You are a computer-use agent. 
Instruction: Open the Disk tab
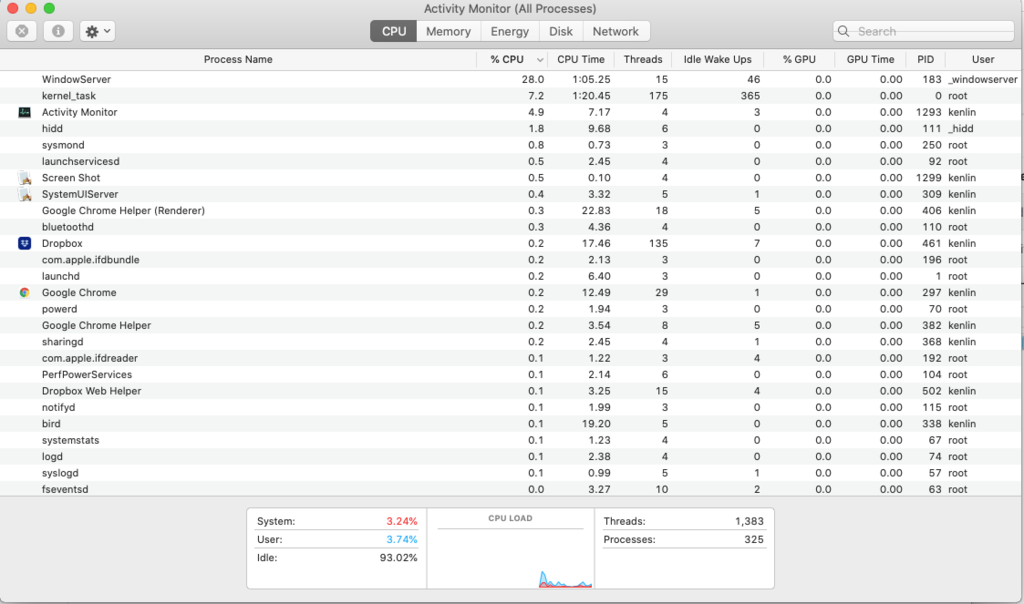pyautogui.click(x=561, y=31)
